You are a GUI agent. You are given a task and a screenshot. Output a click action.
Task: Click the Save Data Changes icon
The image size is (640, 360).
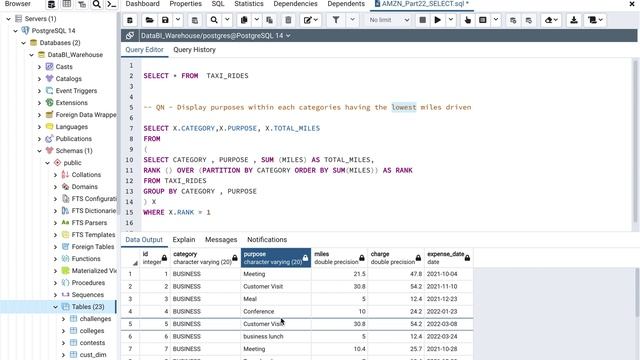[195, 20]
